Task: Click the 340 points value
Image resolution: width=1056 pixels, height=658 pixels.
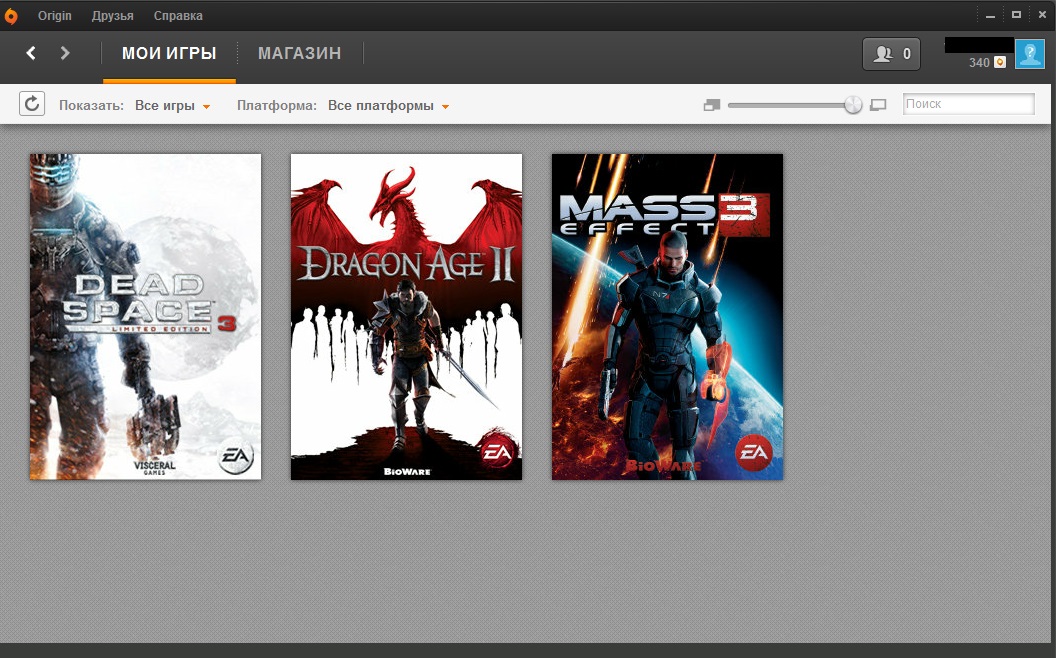Action: click(x=979, y=63)
